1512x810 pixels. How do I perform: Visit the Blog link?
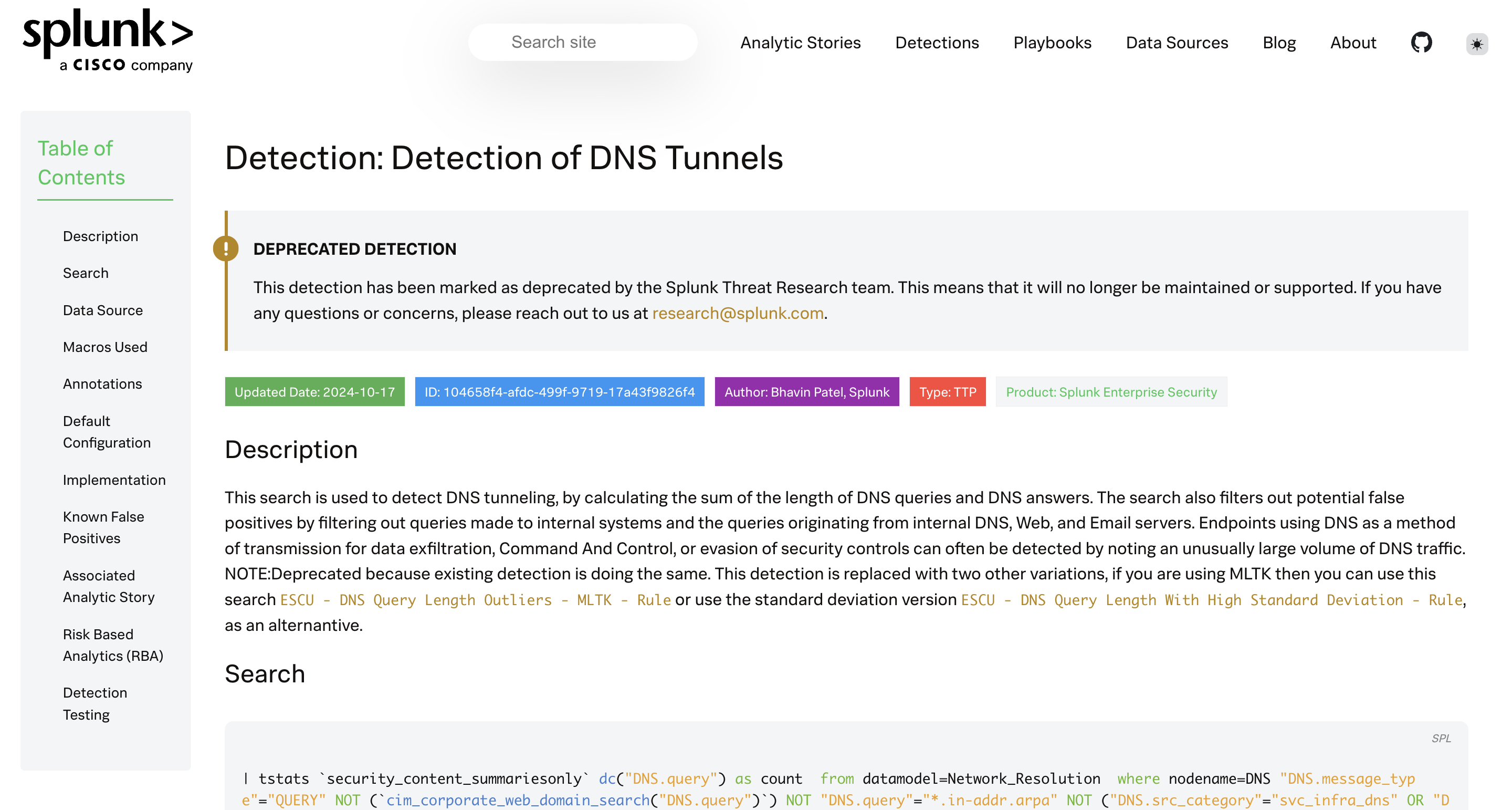1278,43
